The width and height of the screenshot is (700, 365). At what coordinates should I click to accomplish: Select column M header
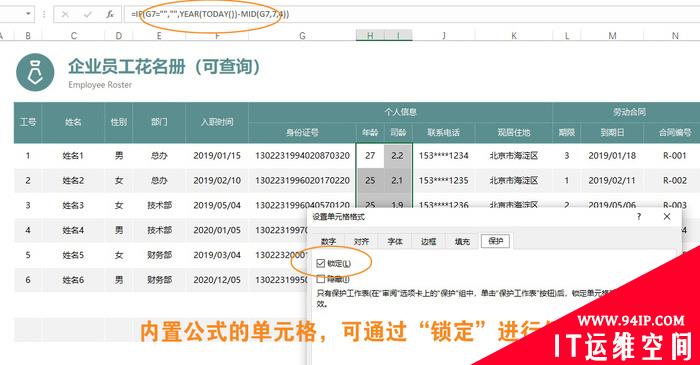pos(612,36)
